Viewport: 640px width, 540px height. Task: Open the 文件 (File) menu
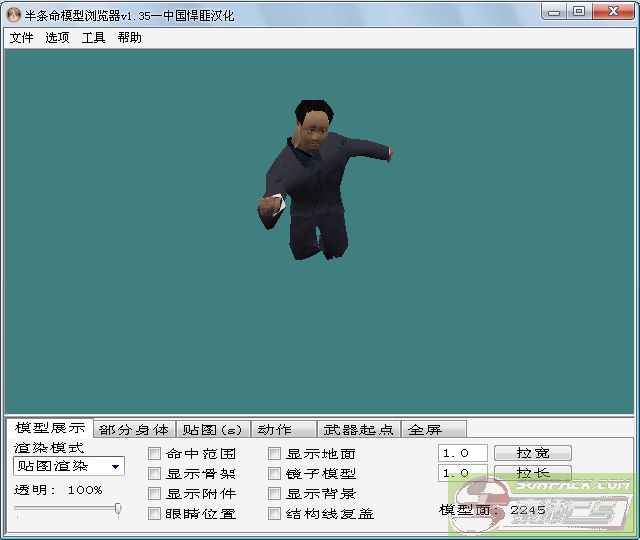click(21, 38)
